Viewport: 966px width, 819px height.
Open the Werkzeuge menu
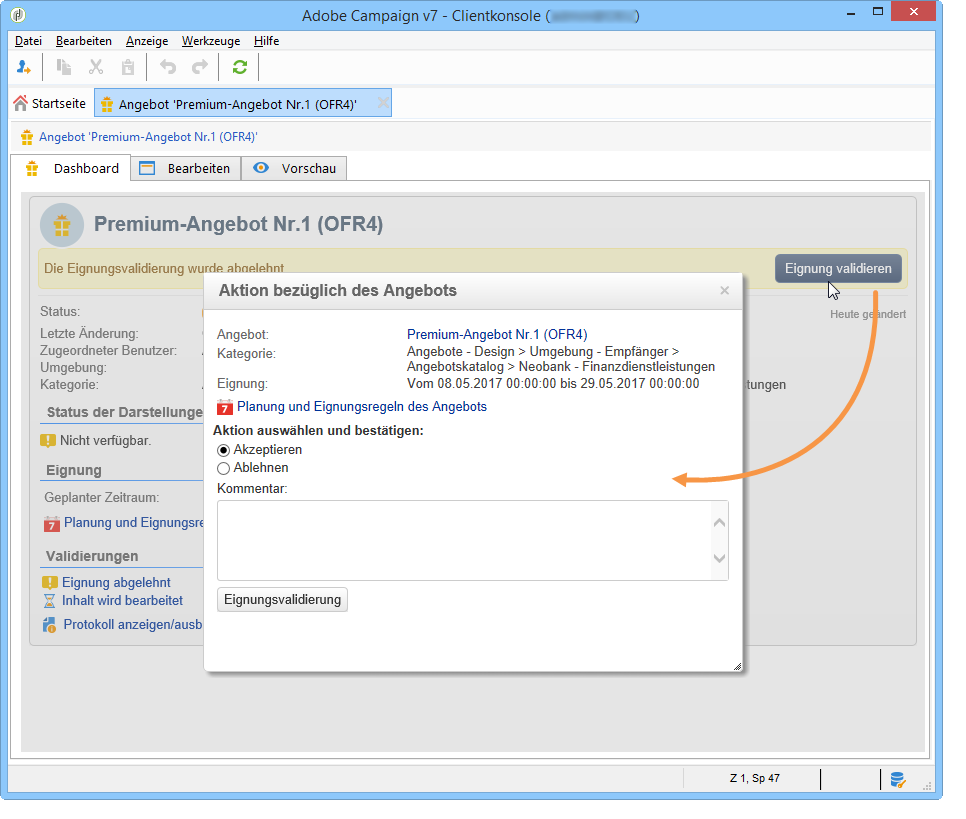pos(211,41)
